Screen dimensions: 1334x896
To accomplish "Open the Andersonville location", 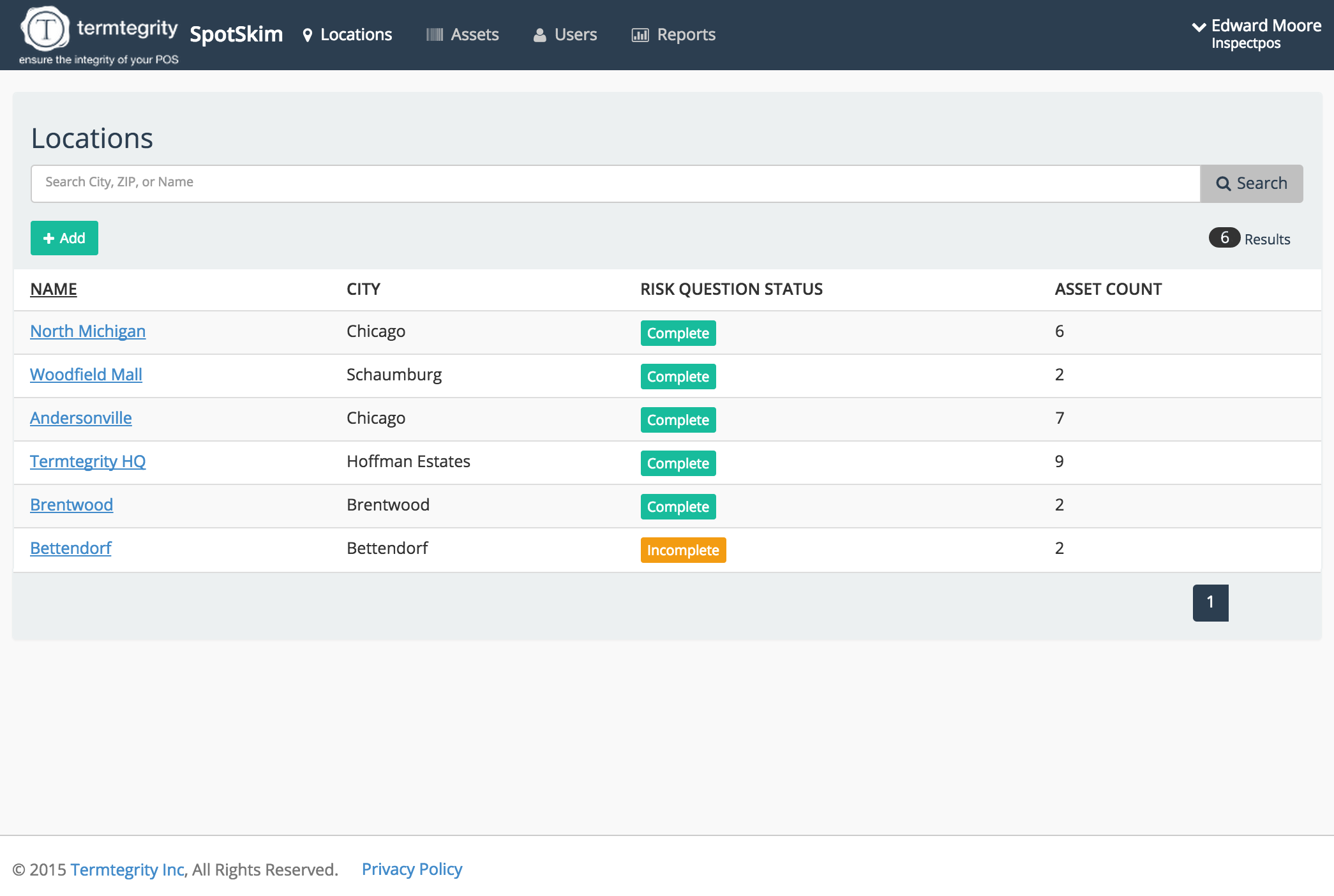I will [81, 418].
